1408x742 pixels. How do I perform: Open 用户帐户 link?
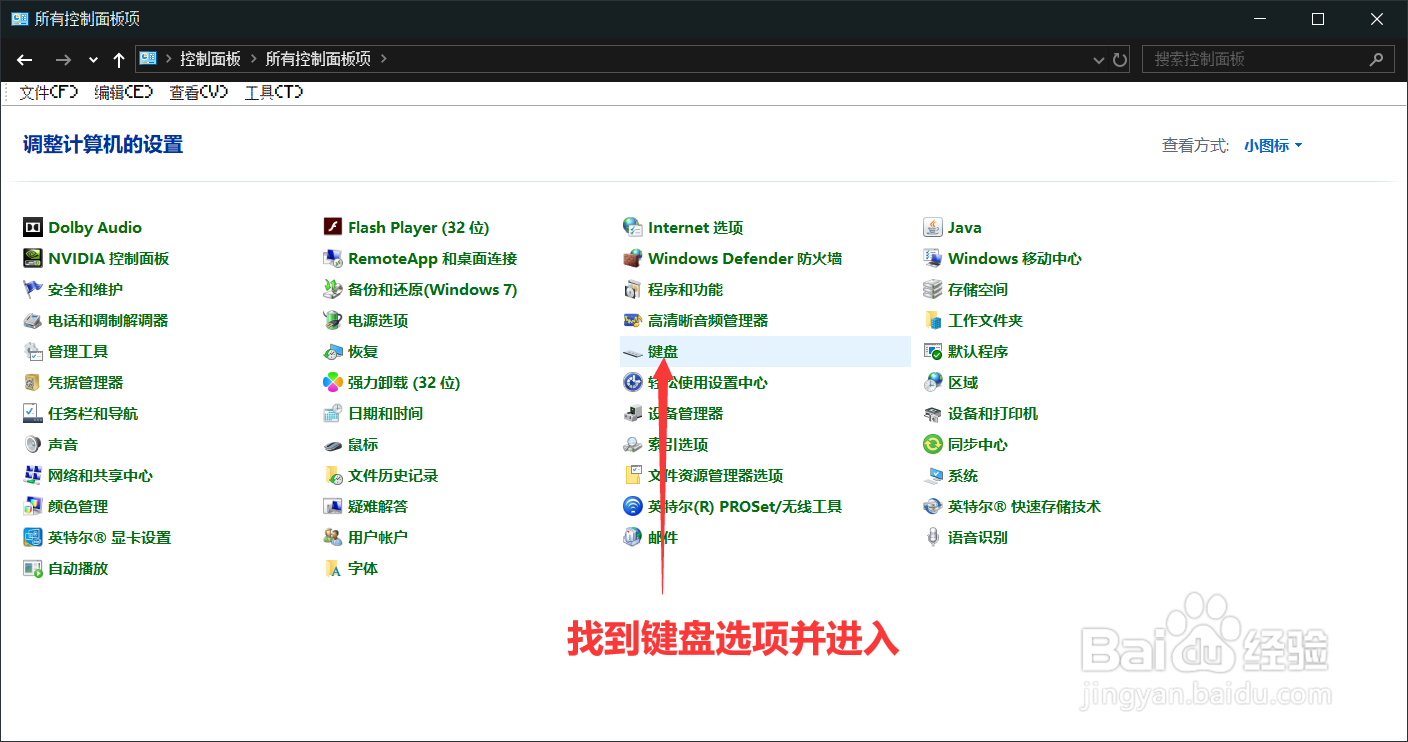(x=378, y=537)
